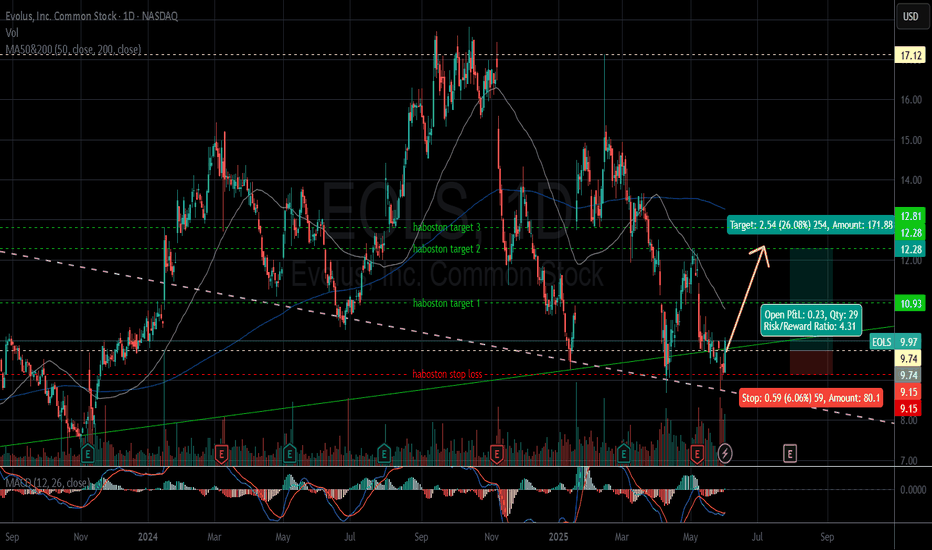Open the green earnings marker of August 2024
This screenshot has height=550, width=932.
point(383,454)
